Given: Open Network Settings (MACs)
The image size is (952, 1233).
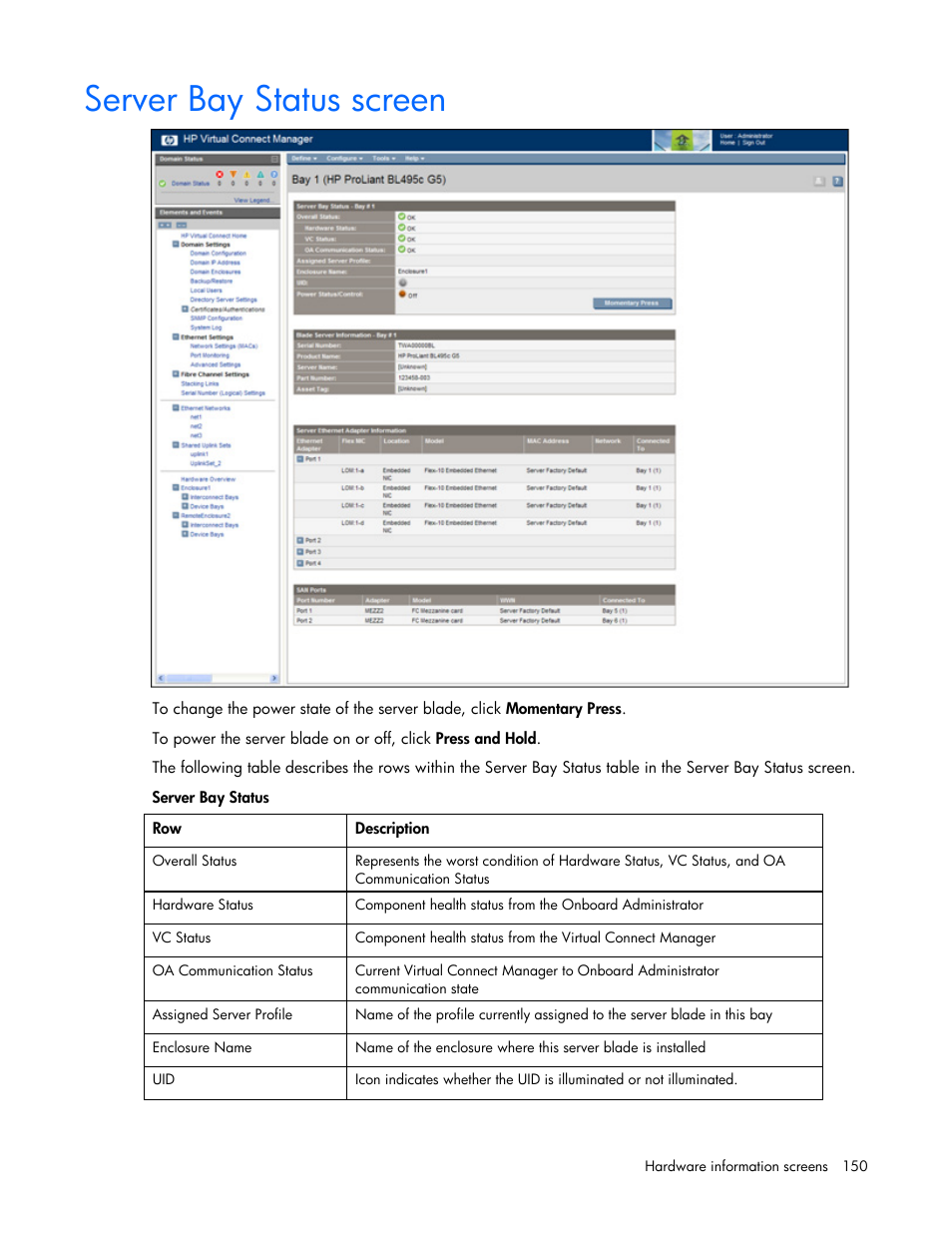Looking at the screenshot, I should click(x=224, y=346).
